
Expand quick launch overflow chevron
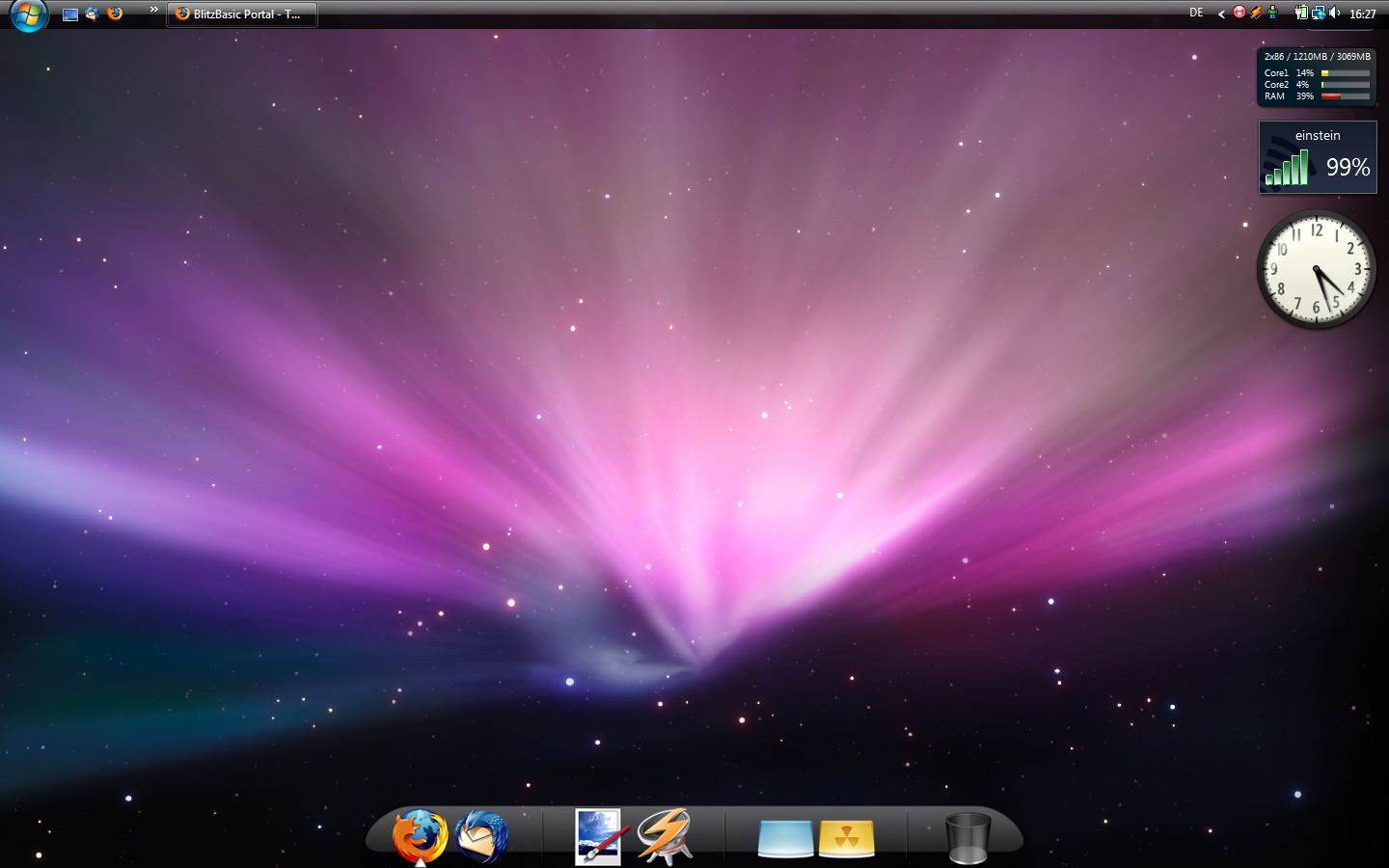coord(153,10)
